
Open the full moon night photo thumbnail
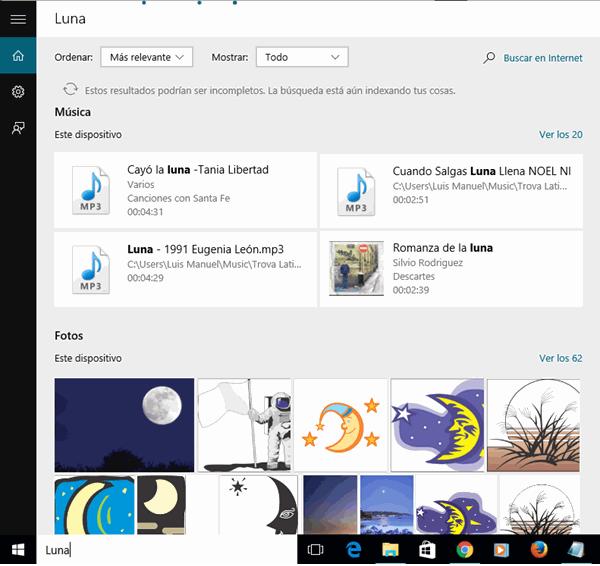124,425
